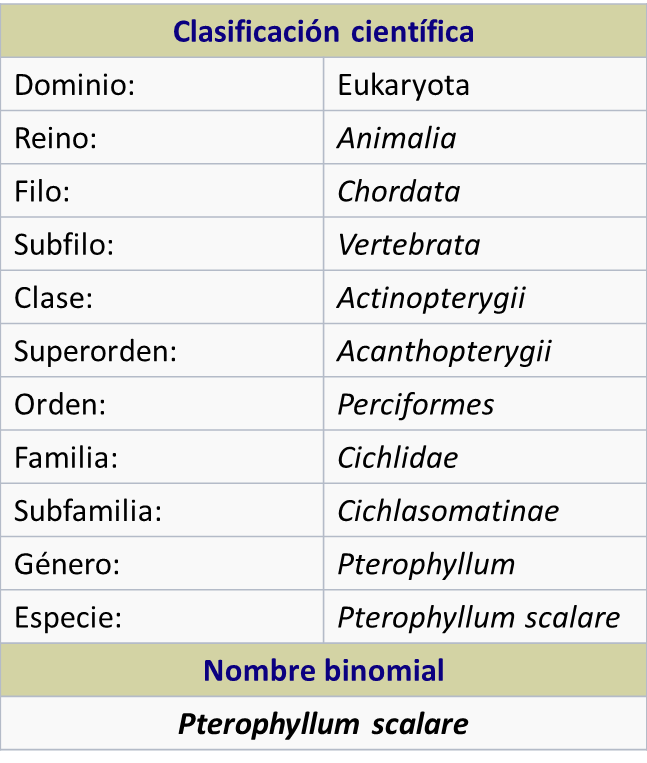The width and height of the screenshot is (647, 763).
Task: Follow the Chordata phylum link
Action: (x=399, y=191)
